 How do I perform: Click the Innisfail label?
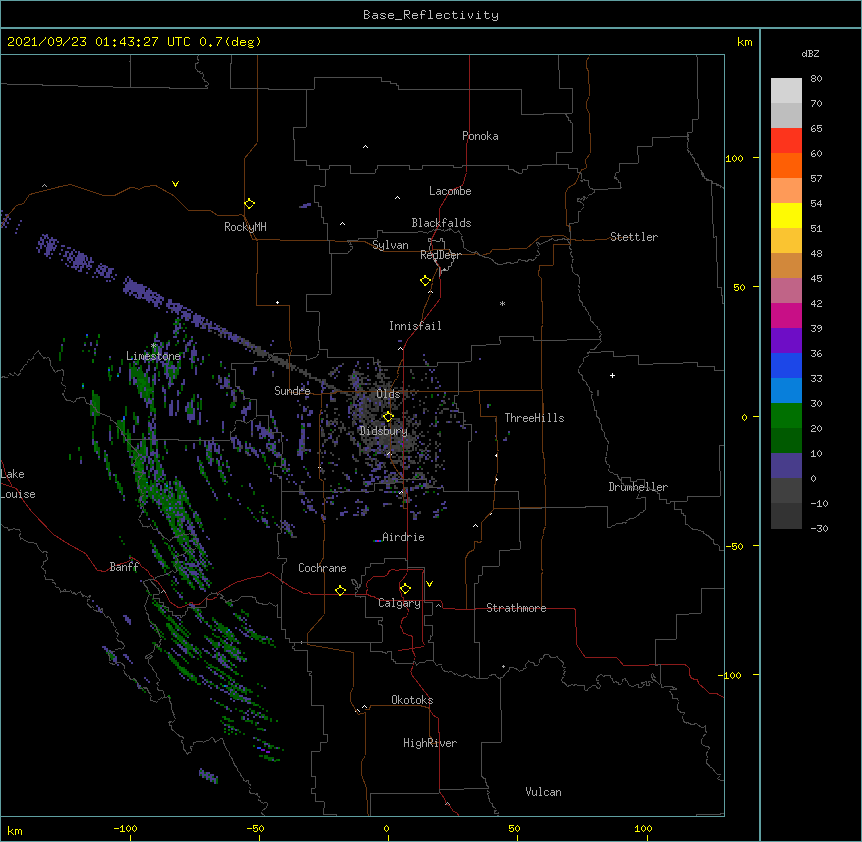click(415, 326)
